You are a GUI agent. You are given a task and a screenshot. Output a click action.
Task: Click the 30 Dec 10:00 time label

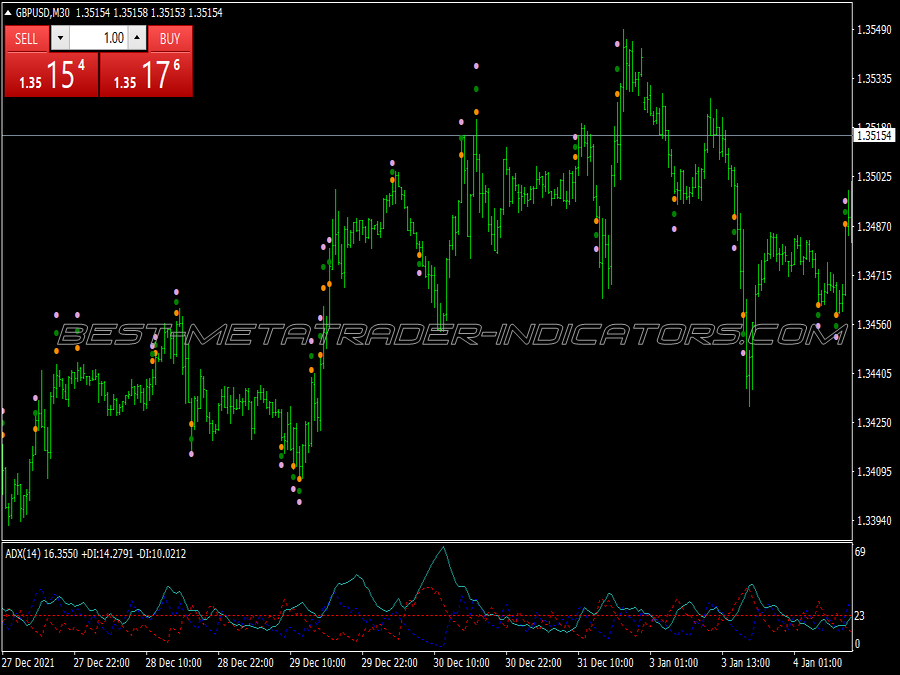[461, 662]
